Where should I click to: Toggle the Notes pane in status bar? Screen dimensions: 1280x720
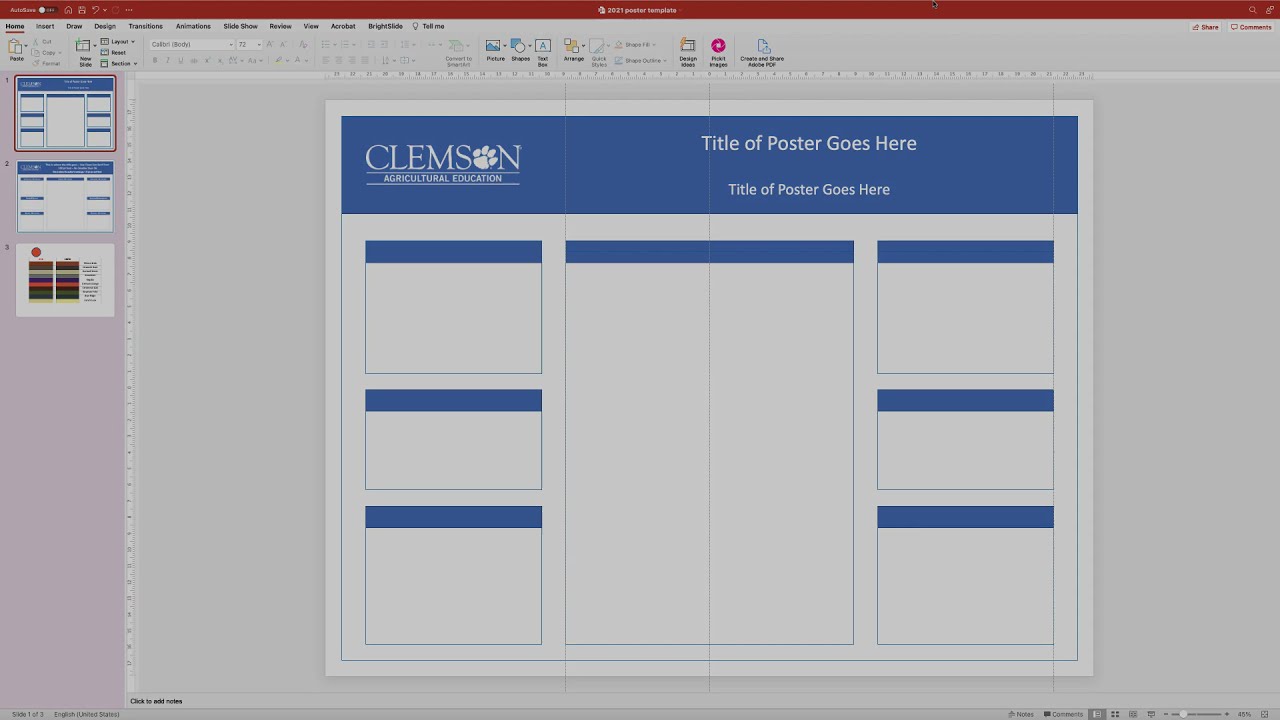(x=1021, y=714)
